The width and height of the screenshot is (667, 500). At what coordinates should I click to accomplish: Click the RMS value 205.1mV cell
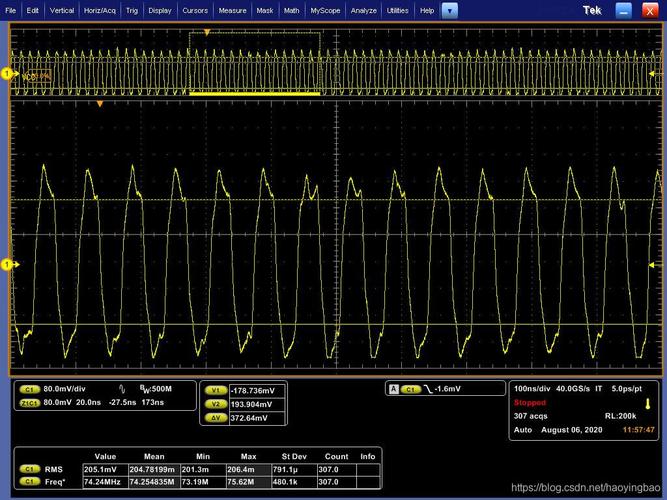coord(105,469)
